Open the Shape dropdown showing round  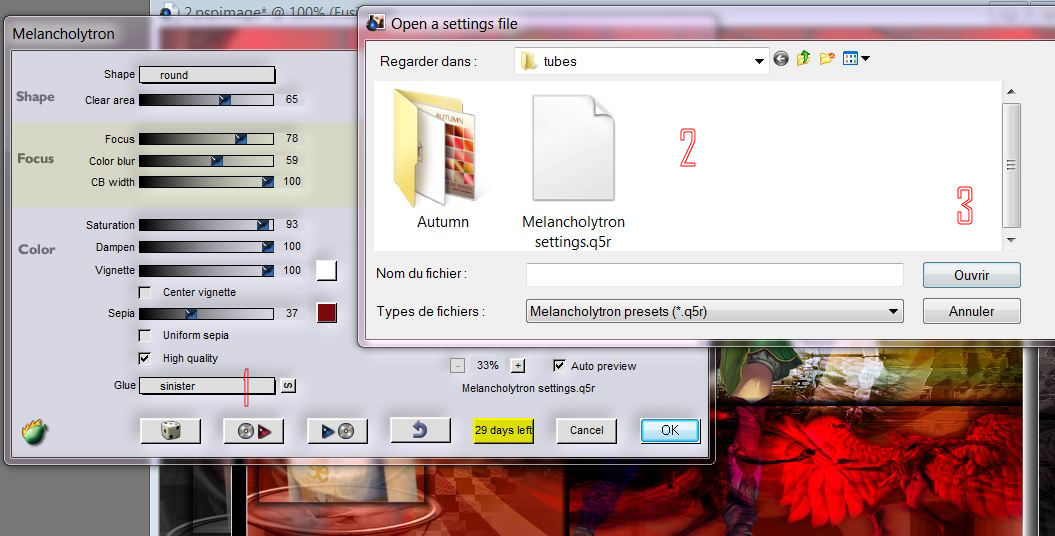tap(207, 75)
